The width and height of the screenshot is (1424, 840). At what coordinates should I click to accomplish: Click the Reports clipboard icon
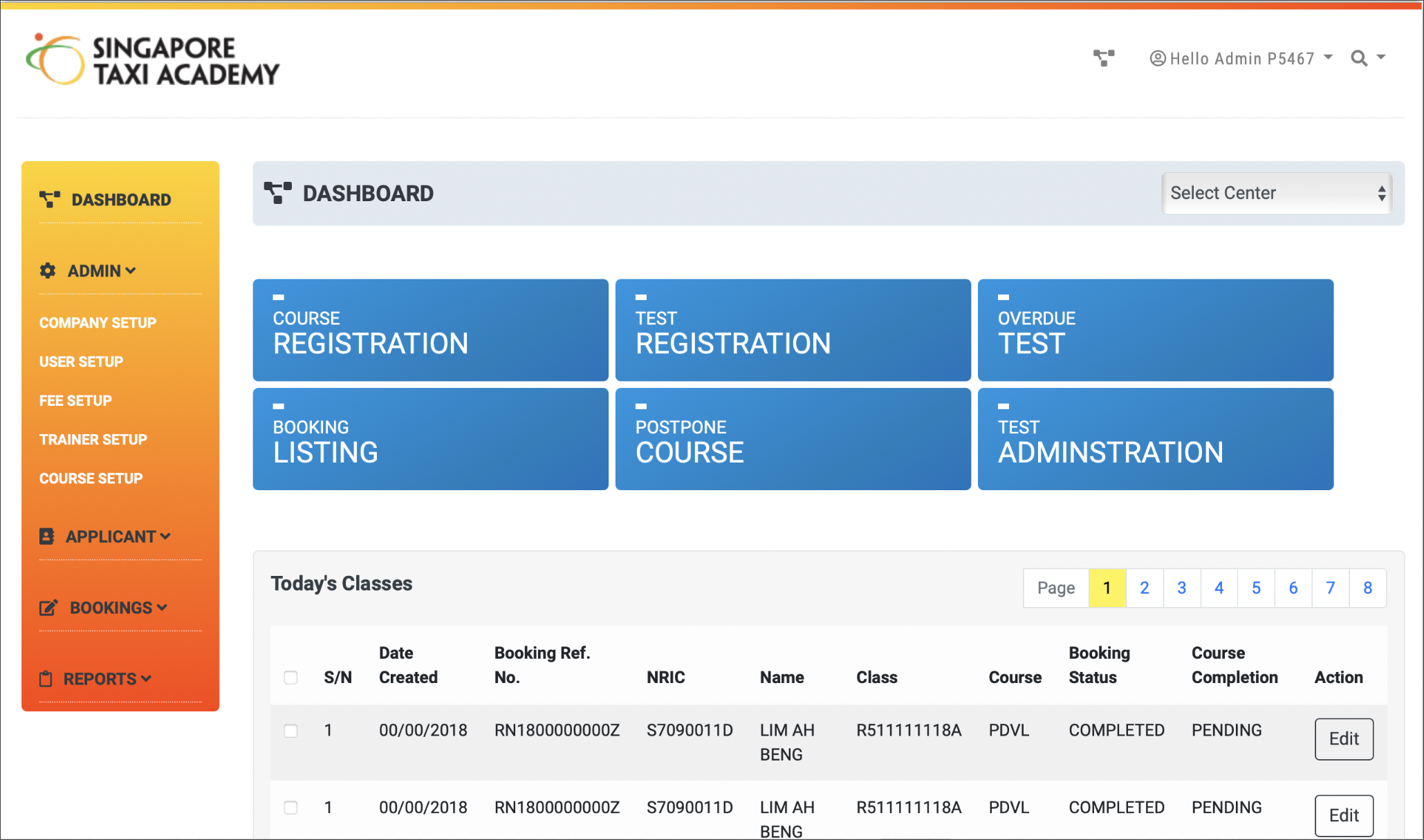point(46,679)
